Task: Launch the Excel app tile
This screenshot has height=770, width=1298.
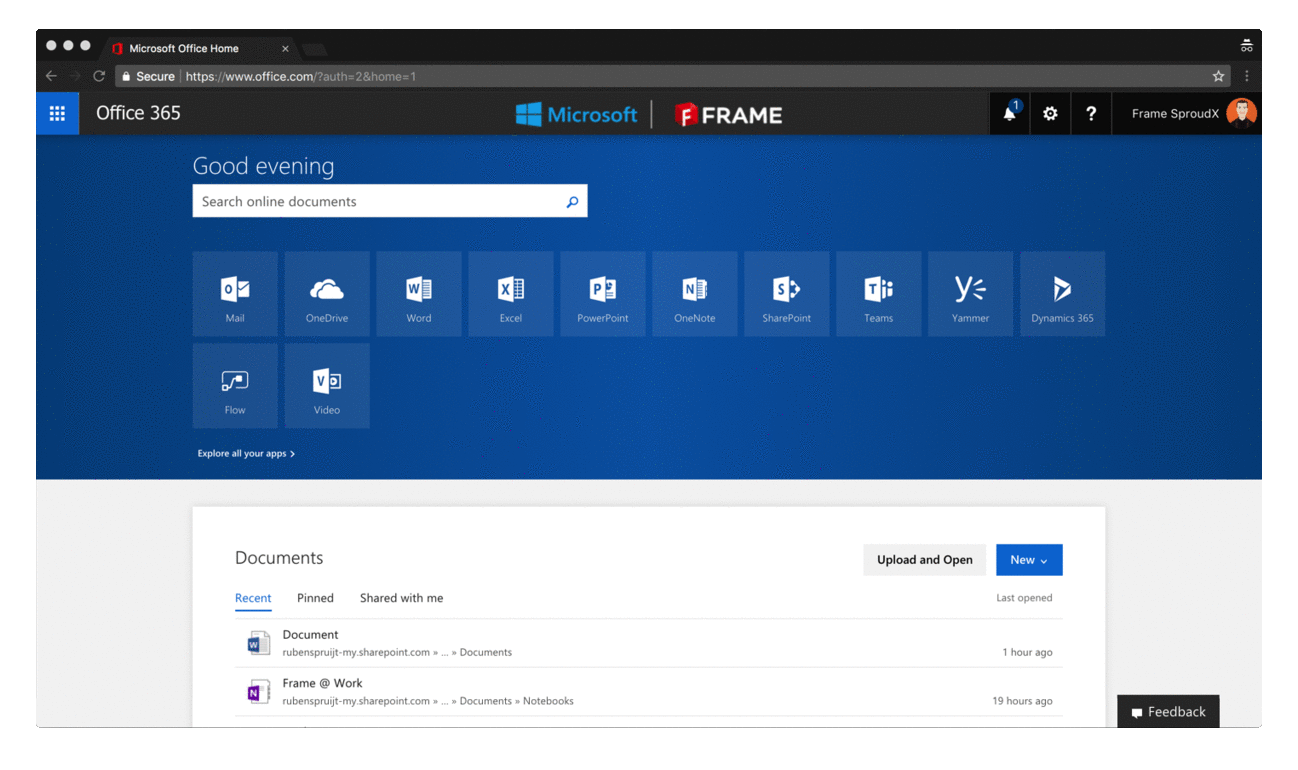Action: point(511,294)
